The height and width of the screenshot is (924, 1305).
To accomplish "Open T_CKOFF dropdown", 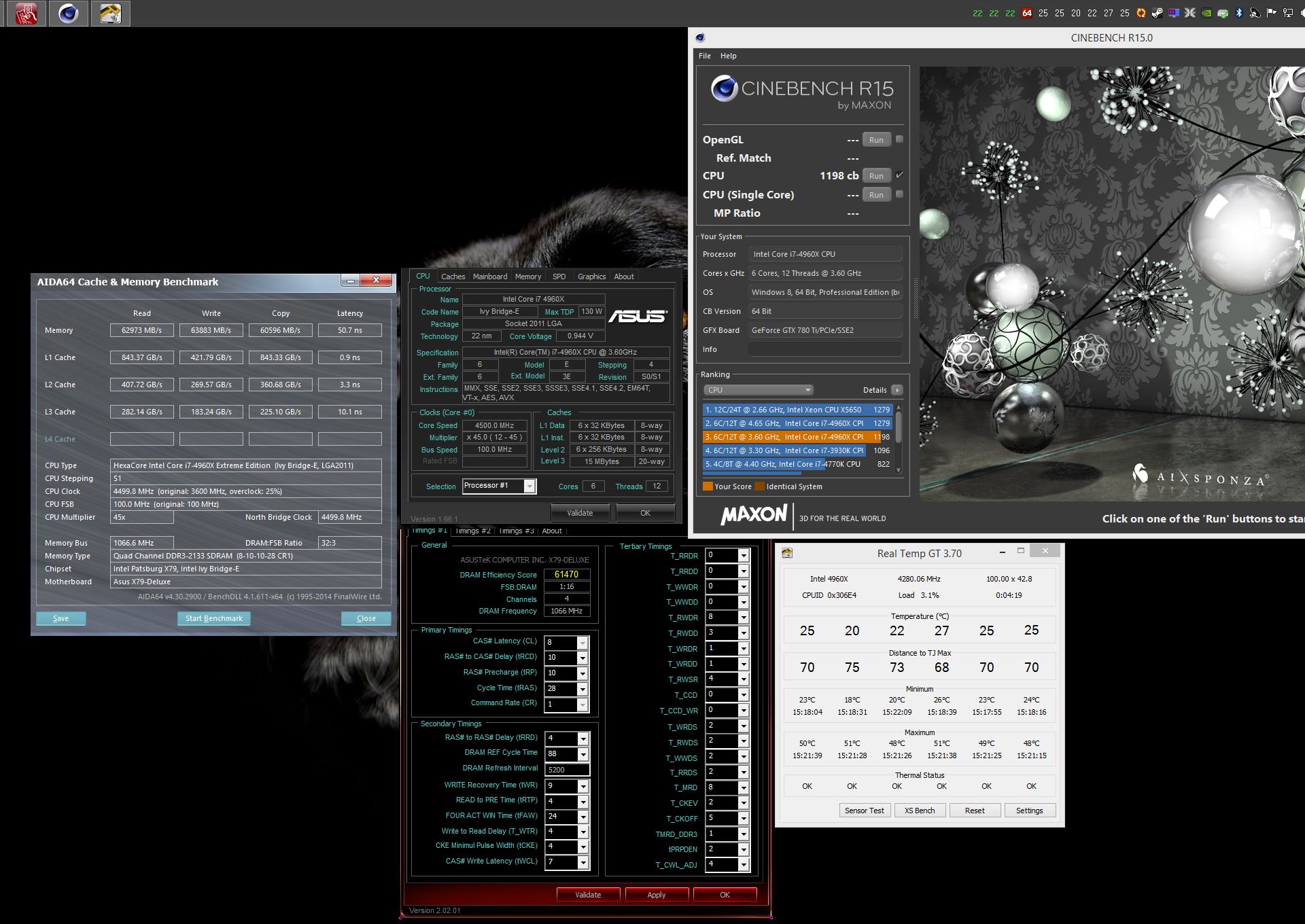I will [744, 819].
